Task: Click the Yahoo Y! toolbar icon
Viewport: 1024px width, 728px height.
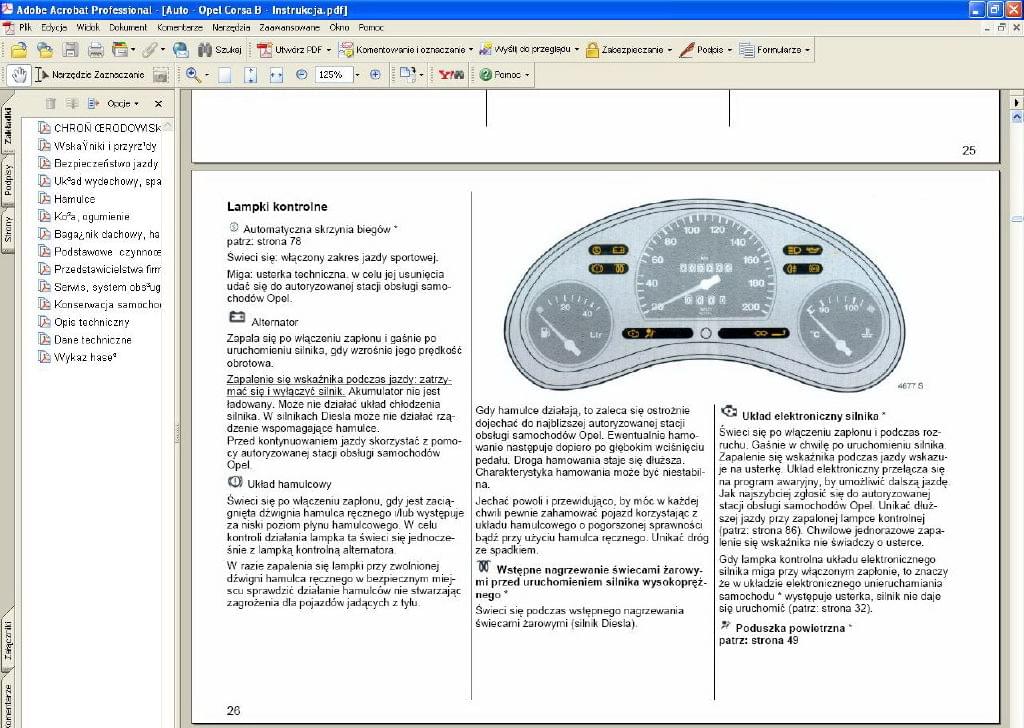Action: [451, 74]
